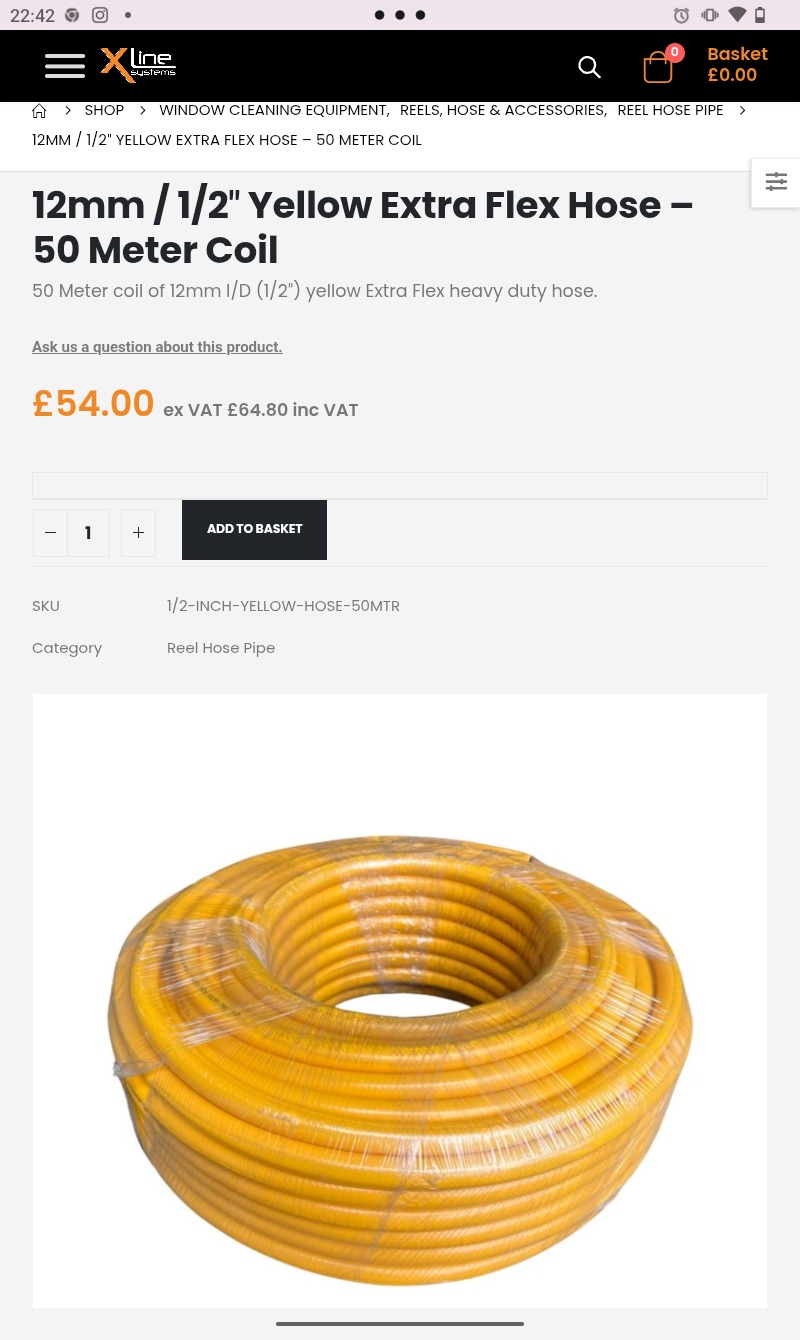800x1340 pixels.
Task: Go to the home breadcrumb icon
Action: point(40,111)
